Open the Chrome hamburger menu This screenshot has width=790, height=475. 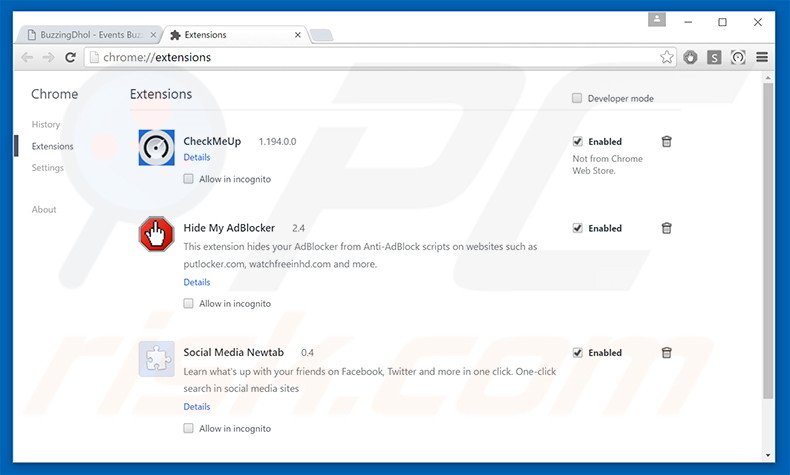pyautogui.click(x=762, y=57)
